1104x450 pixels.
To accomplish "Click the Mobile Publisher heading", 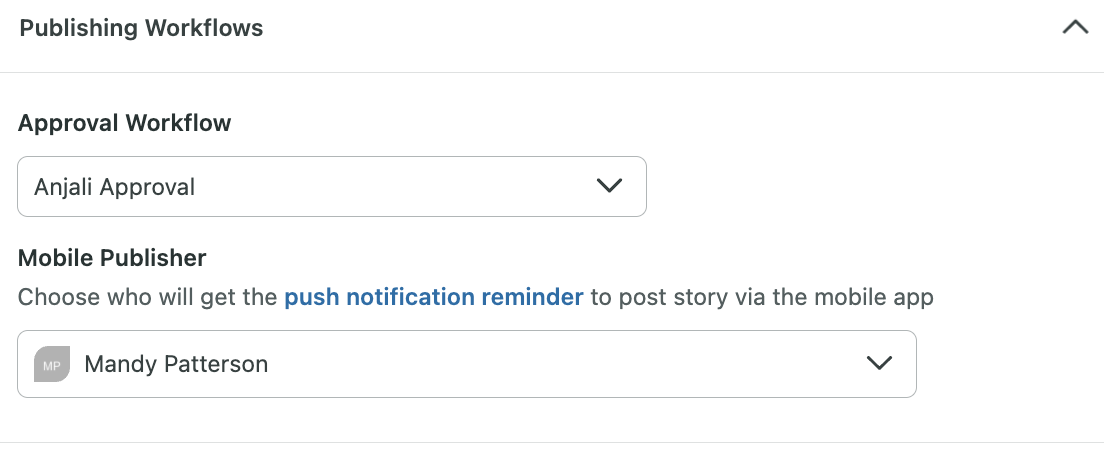I will 112,258.
